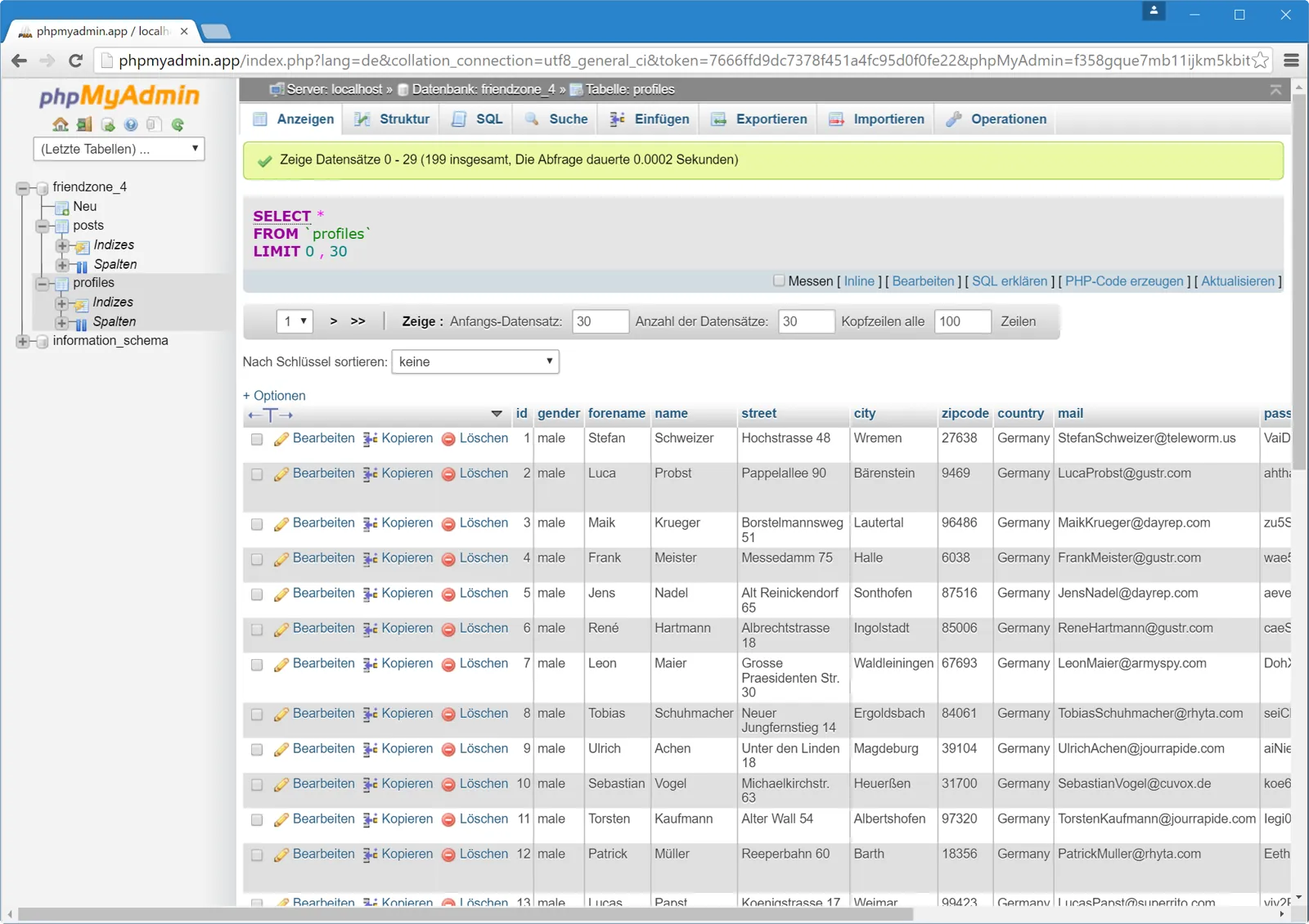This screenshot has width=1309, height=924.
Task: Expand the information_schema database node
Action: (23, 342)
